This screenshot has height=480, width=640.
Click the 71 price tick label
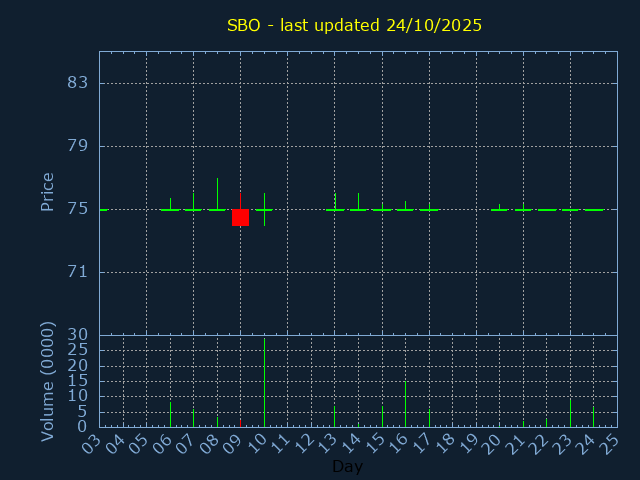coord(78,272)
